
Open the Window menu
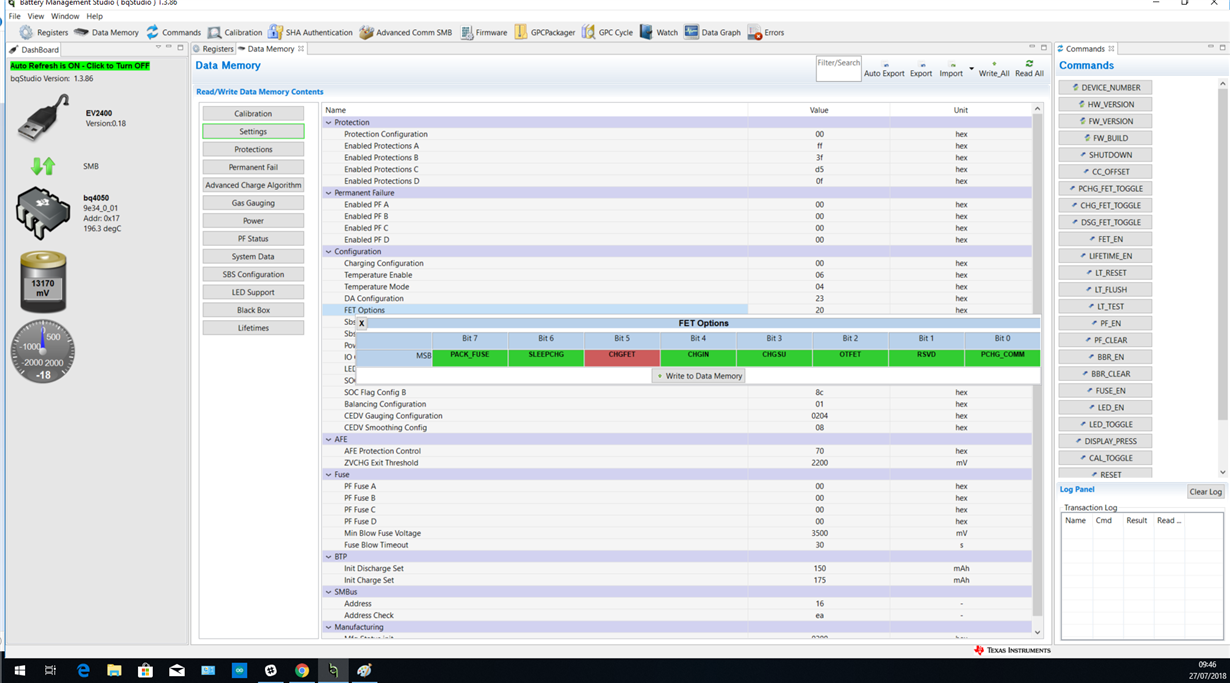65,16
